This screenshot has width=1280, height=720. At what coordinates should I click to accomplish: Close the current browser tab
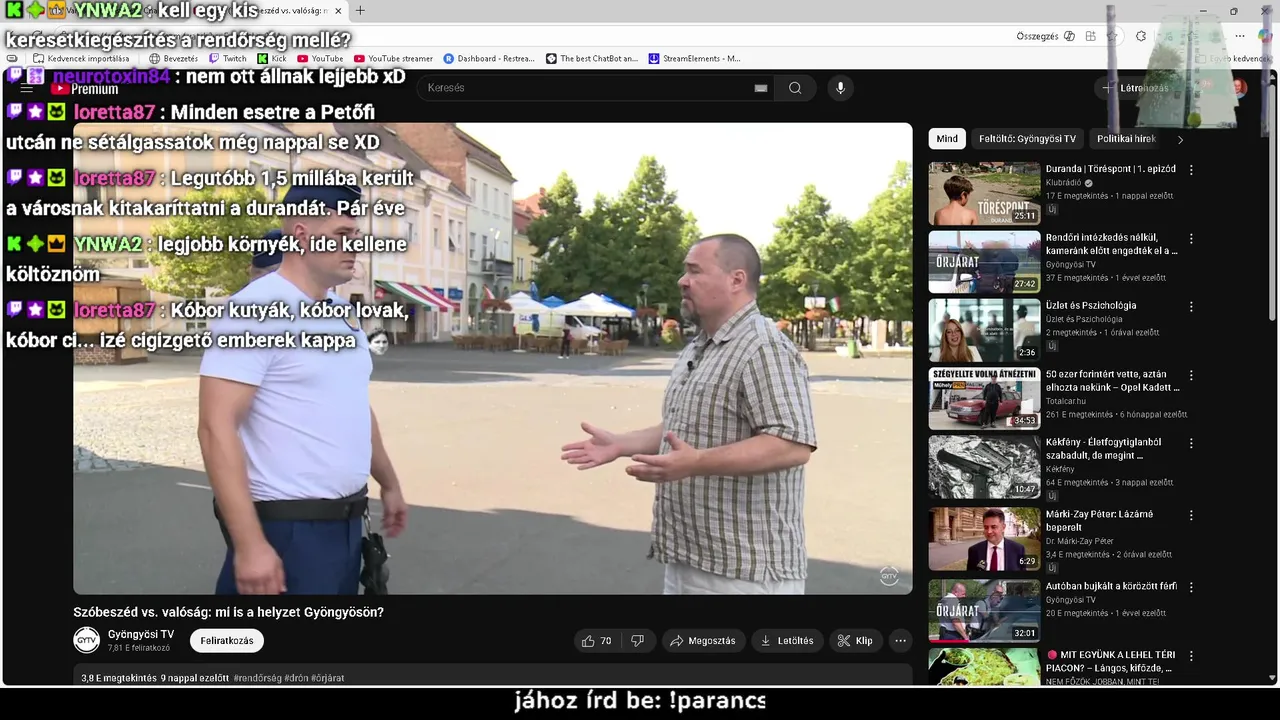[x=338, y=11]
